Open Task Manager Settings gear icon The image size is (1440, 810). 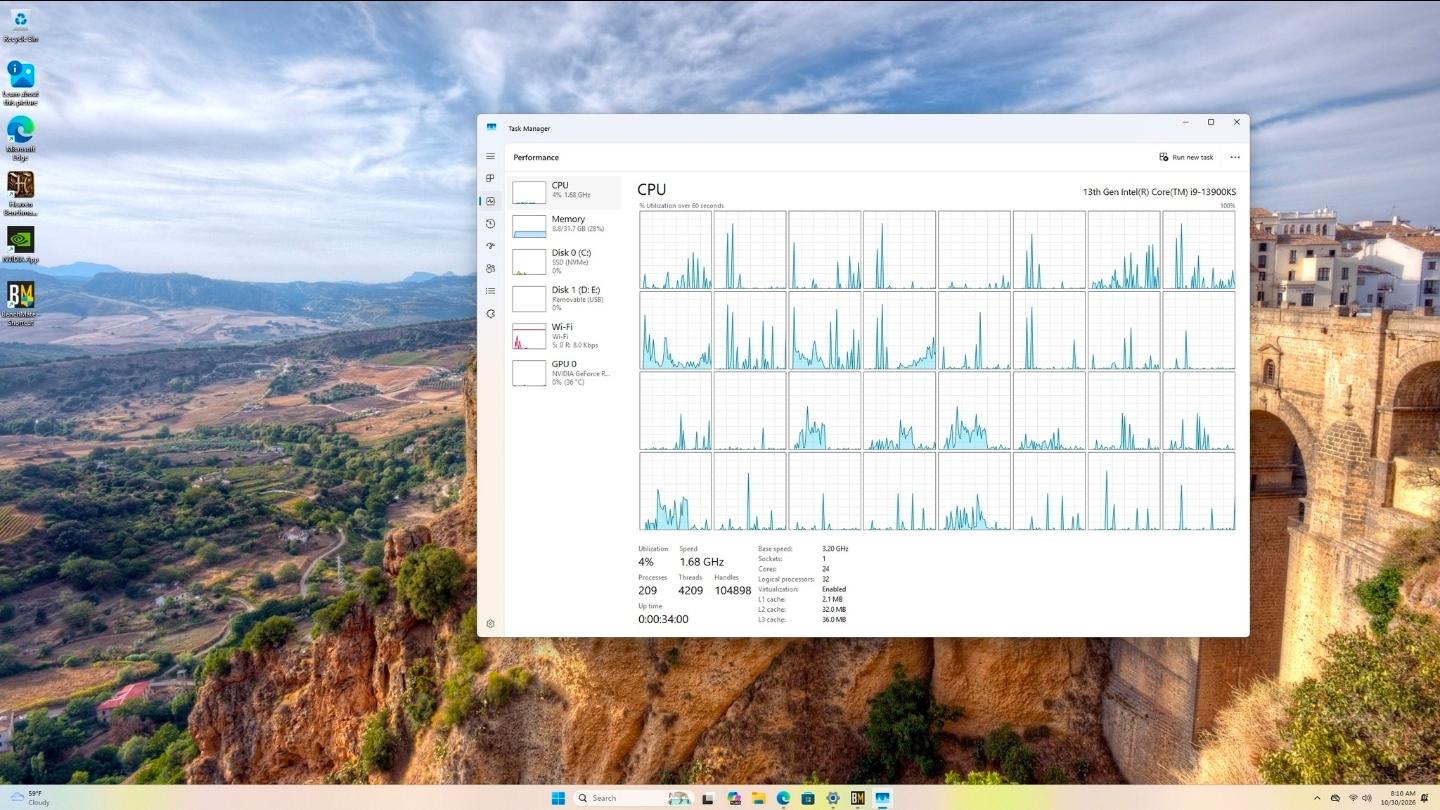pos(490,624)
